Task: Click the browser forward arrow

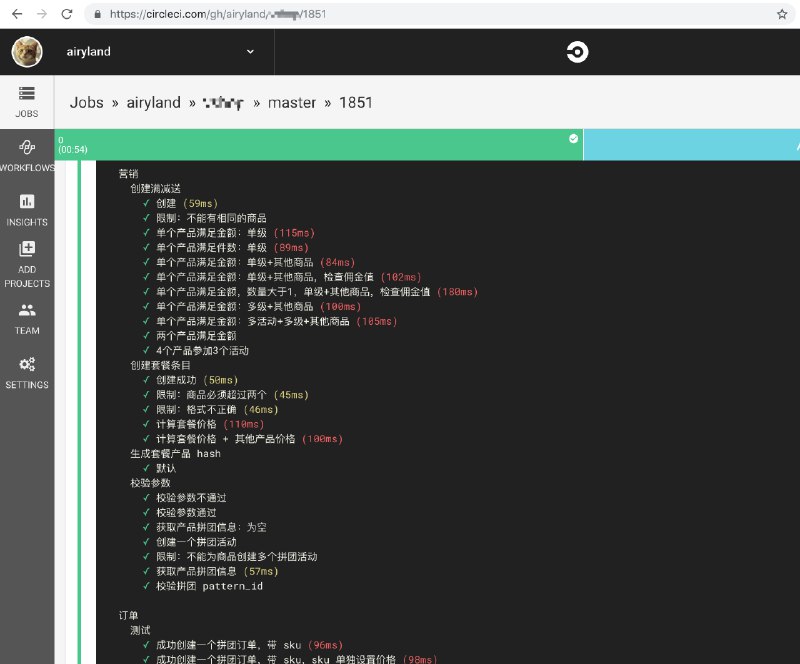Action: tap(41, 14)
